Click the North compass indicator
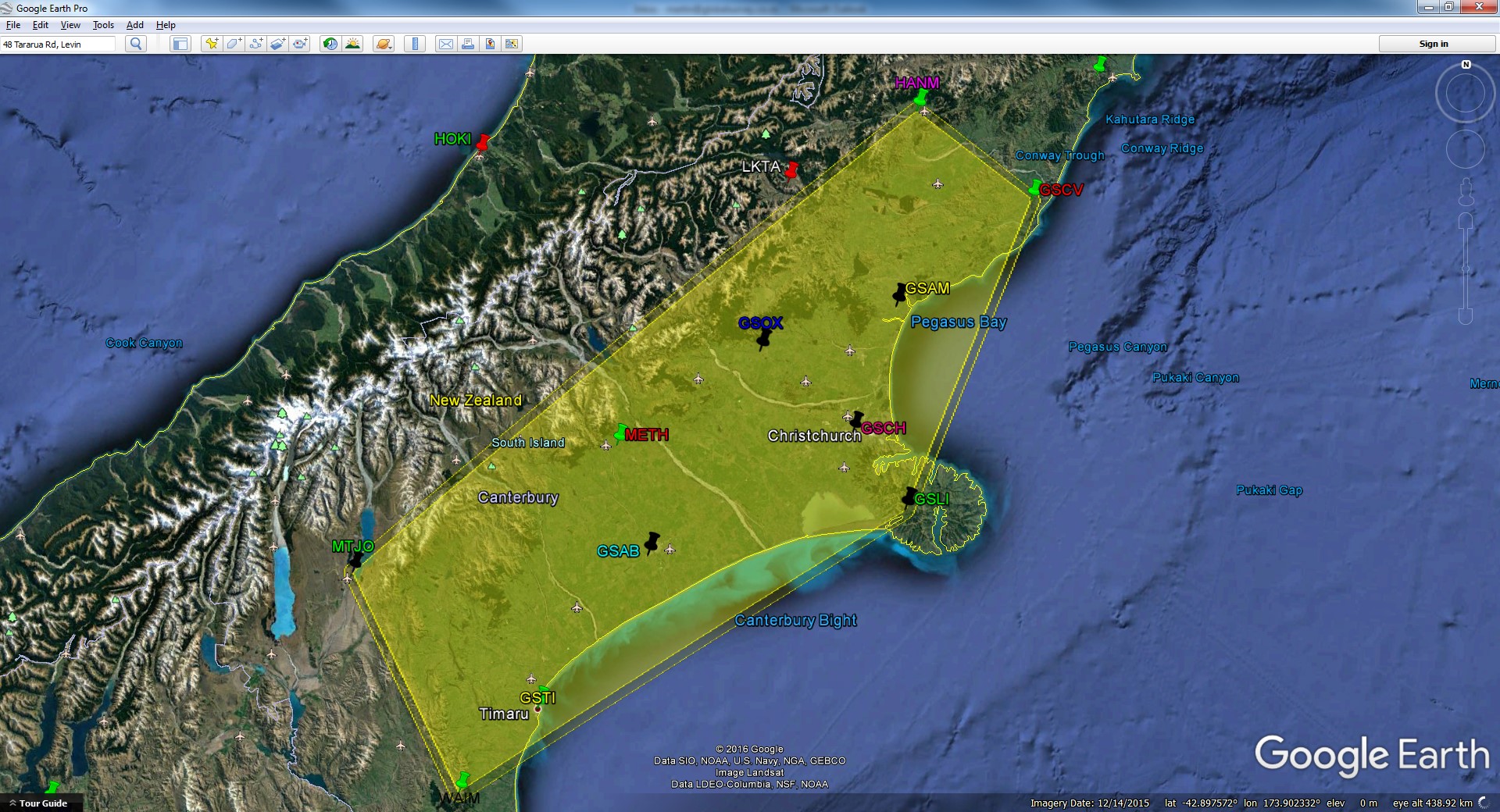1500x812 pixels. pos(1466,65)
